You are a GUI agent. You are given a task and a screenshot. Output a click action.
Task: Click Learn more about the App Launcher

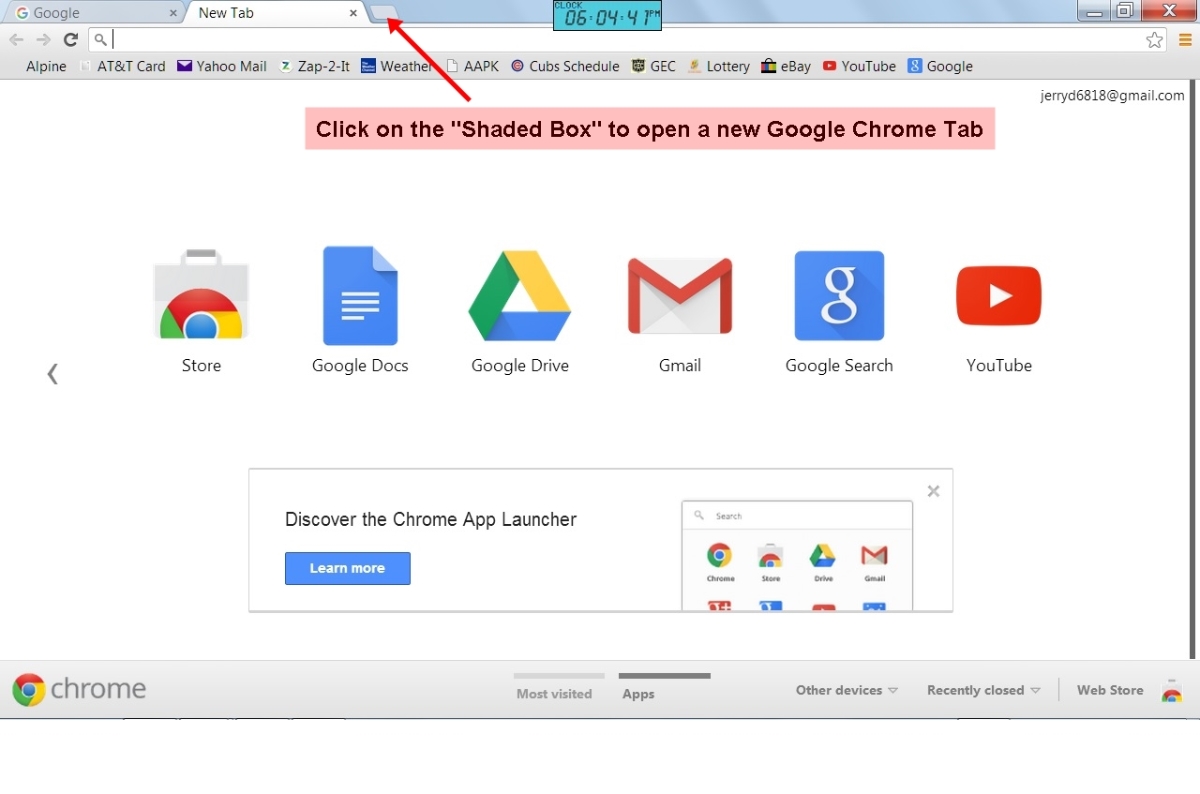tap(347, 568)
